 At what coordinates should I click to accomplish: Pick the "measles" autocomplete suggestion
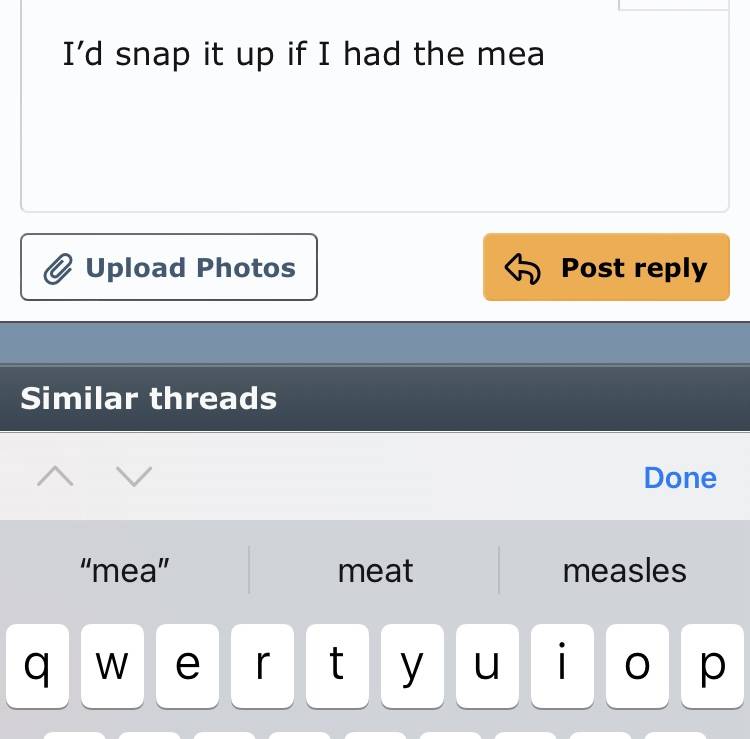(624, 571)
